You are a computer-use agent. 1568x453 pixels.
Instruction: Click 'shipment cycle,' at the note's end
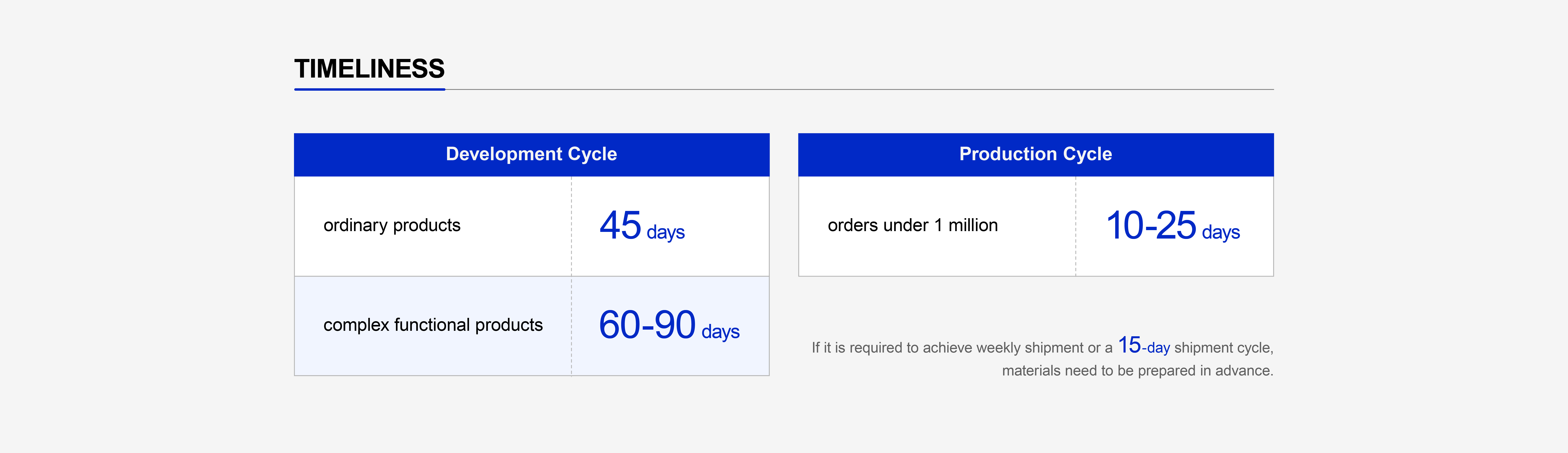tap(1223, 348)
